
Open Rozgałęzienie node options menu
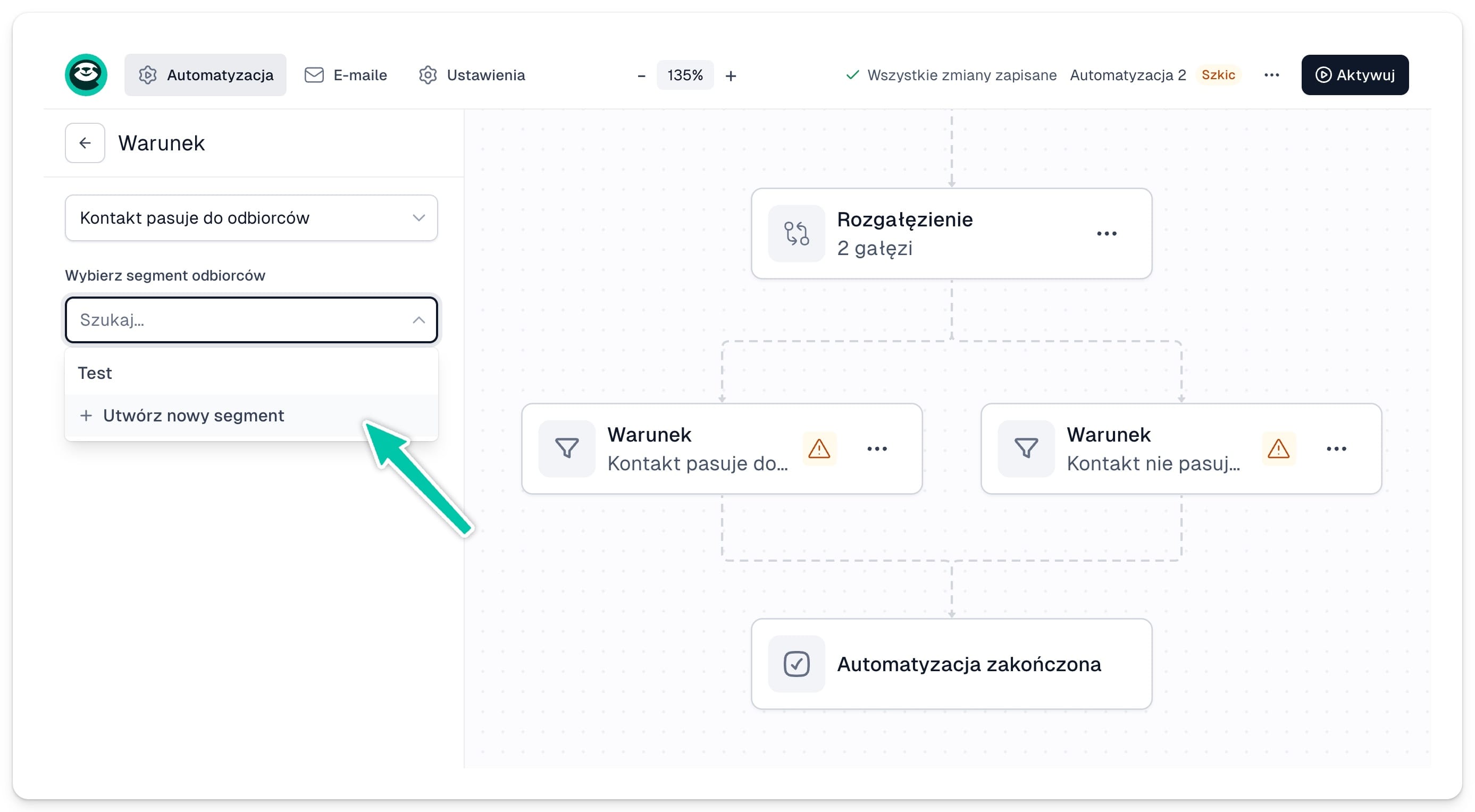point(1106,233)
